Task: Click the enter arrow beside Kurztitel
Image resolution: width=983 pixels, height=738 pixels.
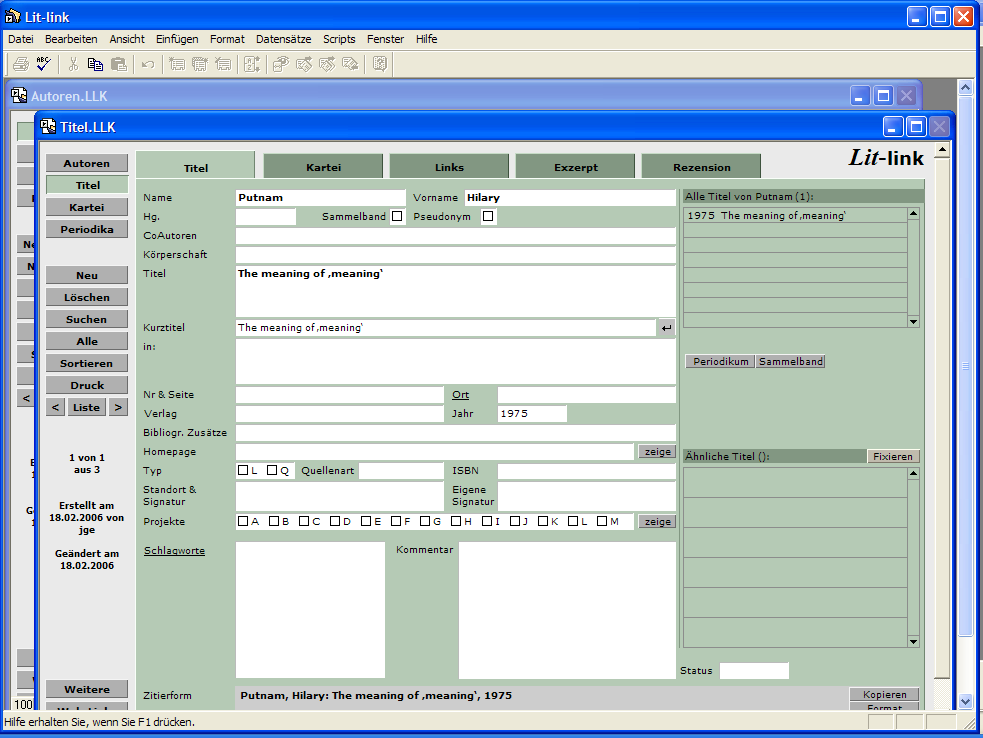Action: [x=666, y=328]
